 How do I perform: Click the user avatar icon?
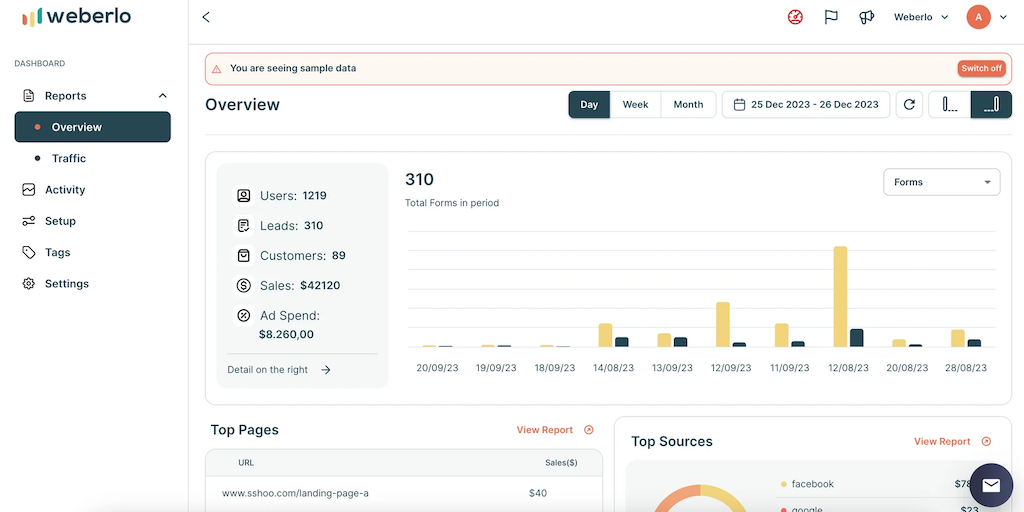point(978,17)
